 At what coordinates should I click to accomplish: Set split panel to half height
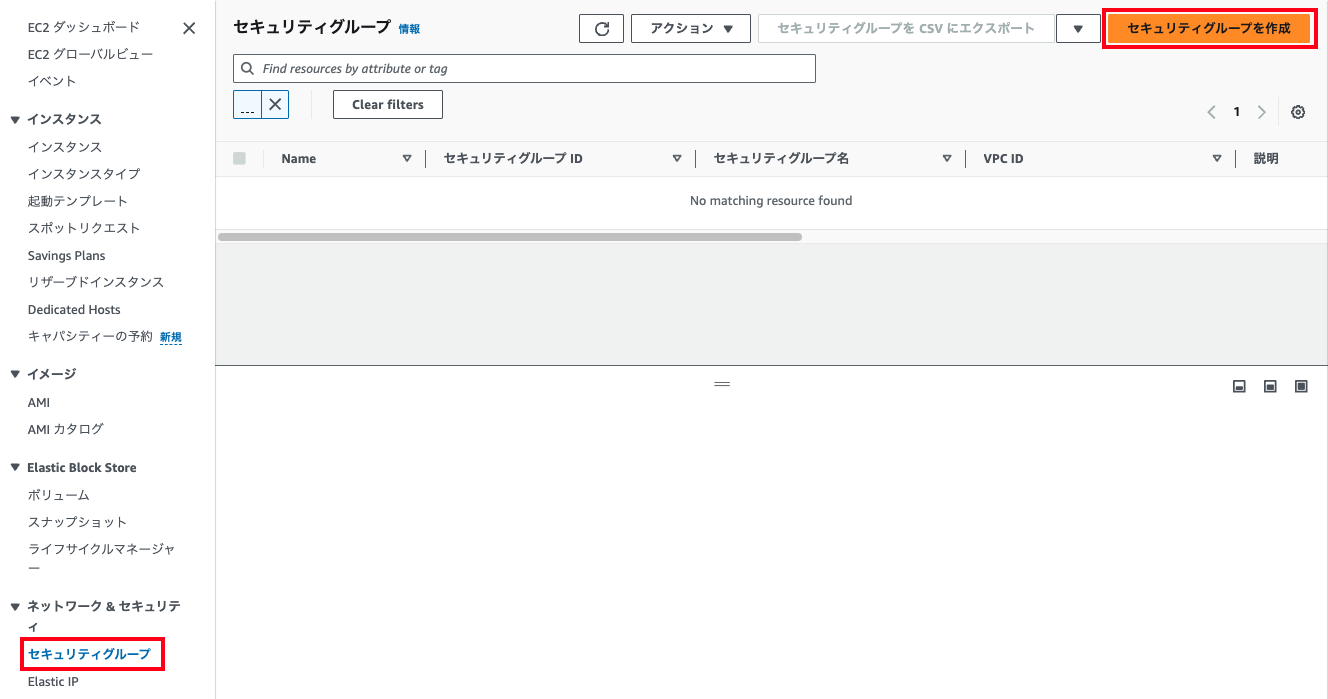(x=1270, y=386)
